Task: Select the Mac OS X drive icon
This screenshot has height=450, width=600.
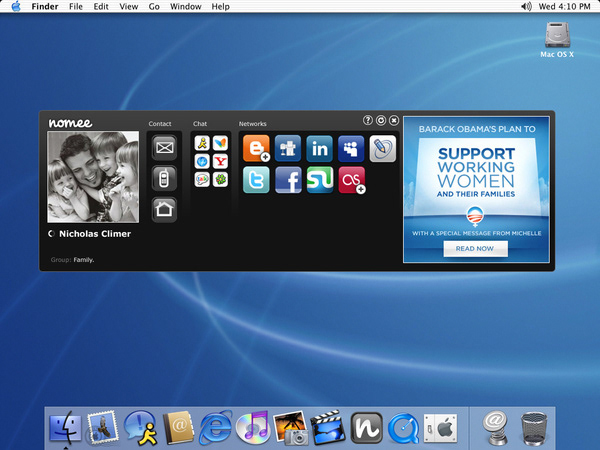Action: click(557, 40)
